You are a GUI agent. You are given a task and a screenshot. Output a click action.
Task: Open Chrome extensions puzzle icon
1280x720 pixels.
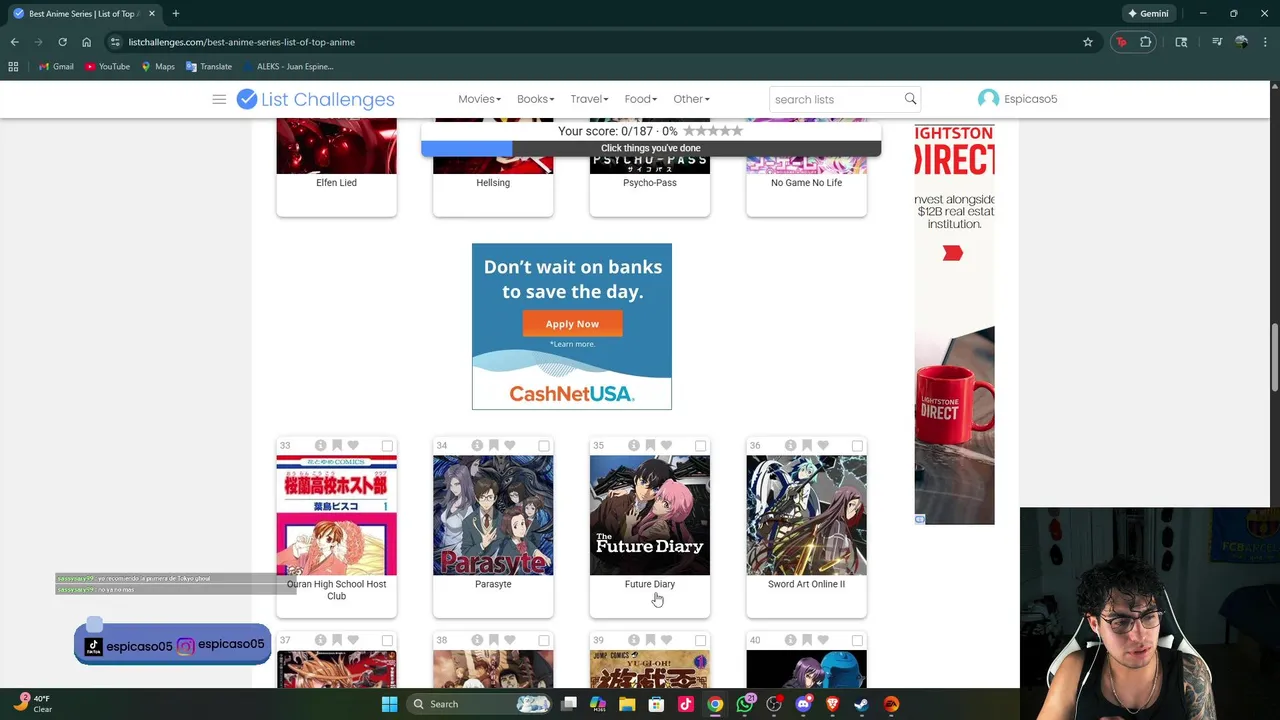point(1146,42)
